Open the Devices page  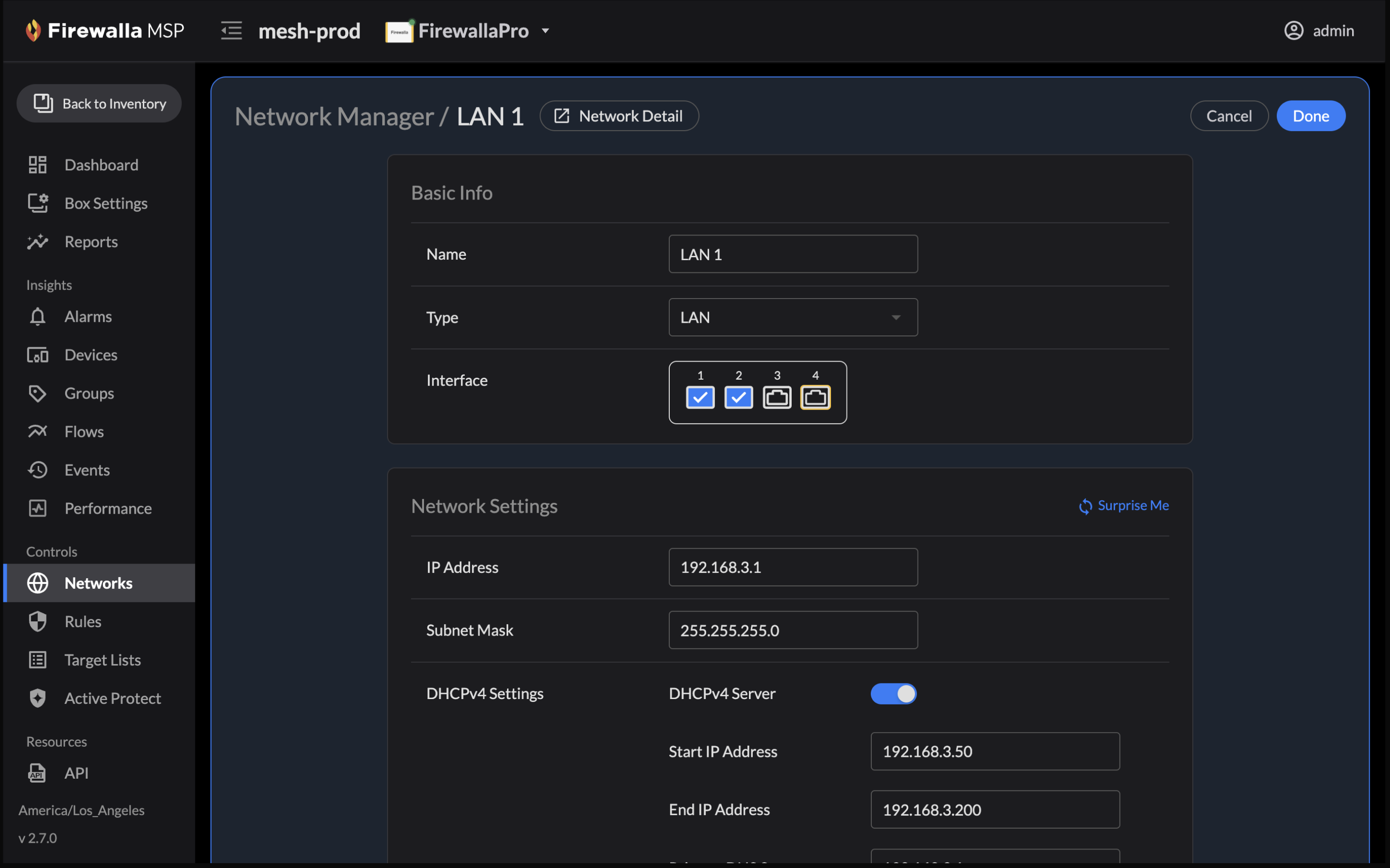[x=91, y=355]
